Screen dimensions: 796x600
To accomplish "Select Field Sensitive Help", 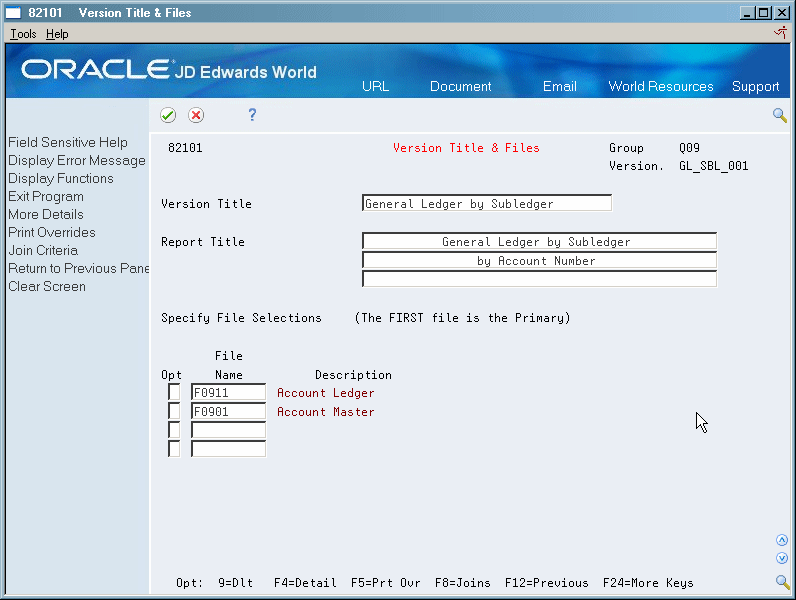I will tap(68, 142).
